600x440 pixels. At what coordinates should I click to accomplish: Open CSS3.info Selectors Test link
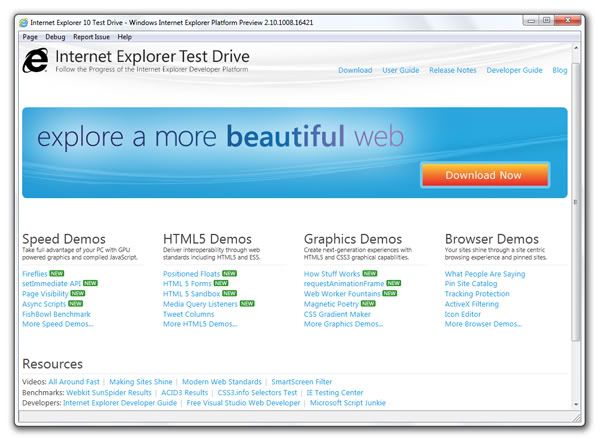(257, 393)
